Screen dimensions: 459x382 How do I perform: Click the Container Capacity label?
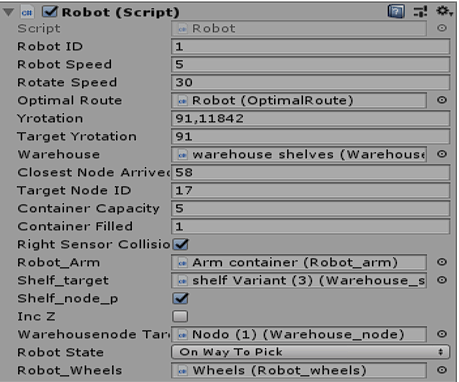pyautogui.click(x=88, y=208)
